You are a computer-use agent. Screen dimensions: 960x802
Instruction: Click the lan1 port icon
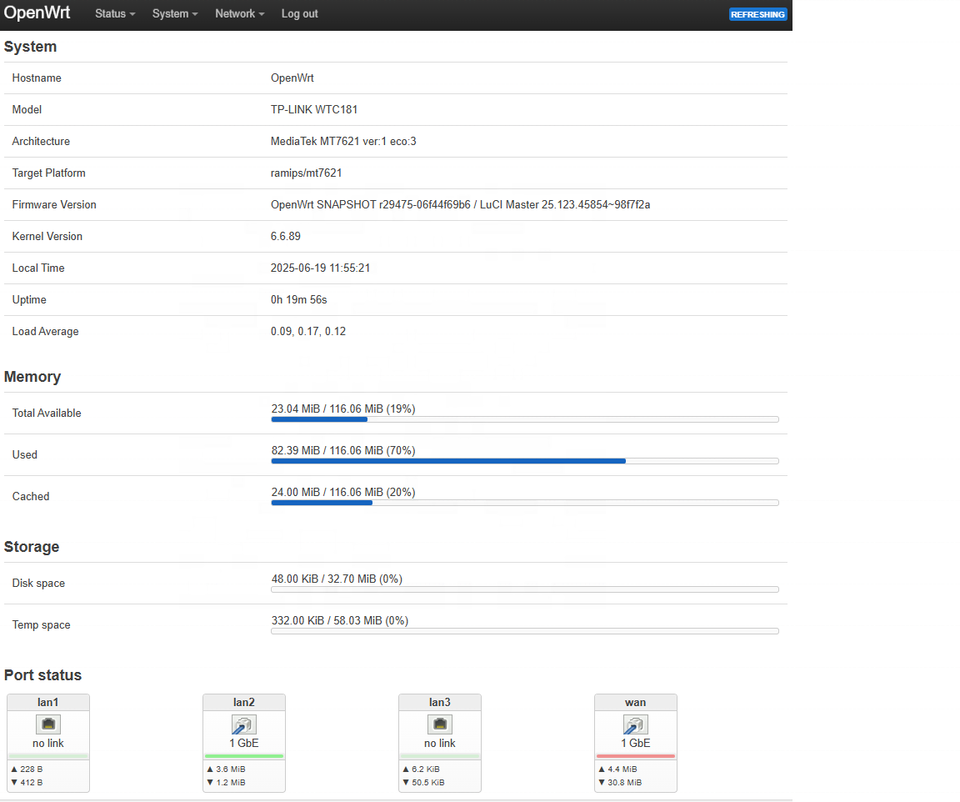[x=48, y=725]
